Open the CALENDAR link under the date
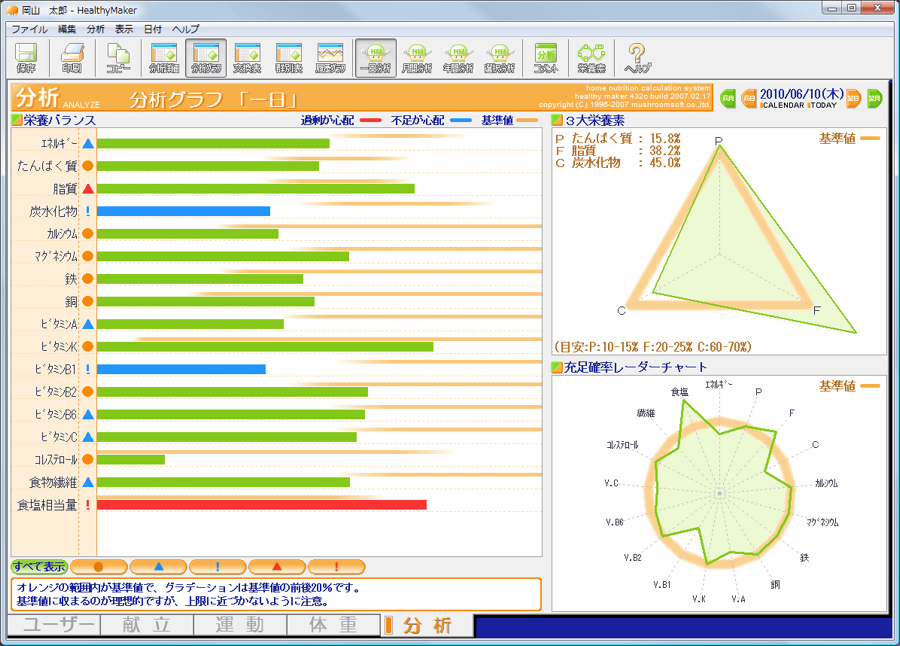The width and height of the screenshot is (900, 646). 783,106
